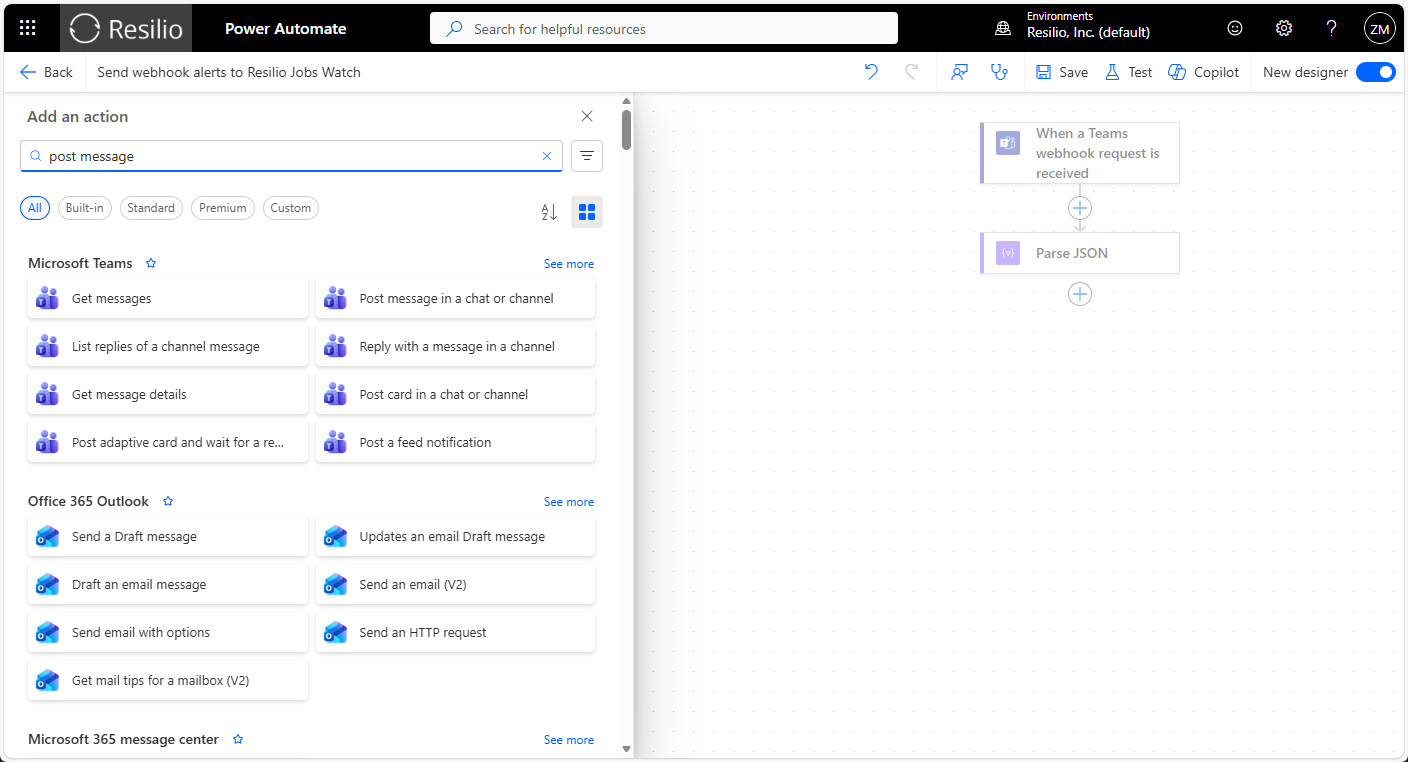The height and width of the screenshot is (762, 1408).
Task: Click the Undo arrow icon
Action: pyautogui.click(x=871, y=72)
